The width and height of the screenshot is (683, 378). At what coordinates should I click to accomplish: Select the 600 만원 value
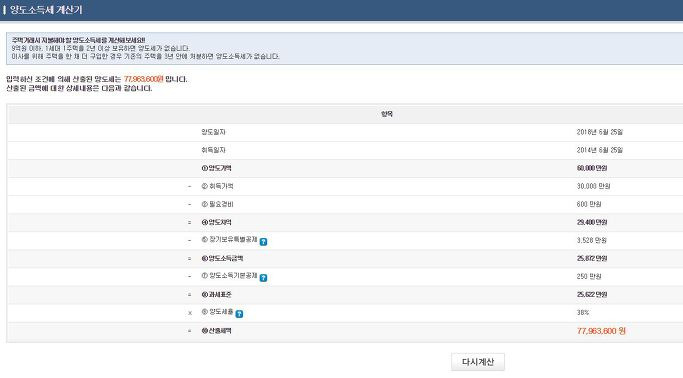tap(589, 204)
